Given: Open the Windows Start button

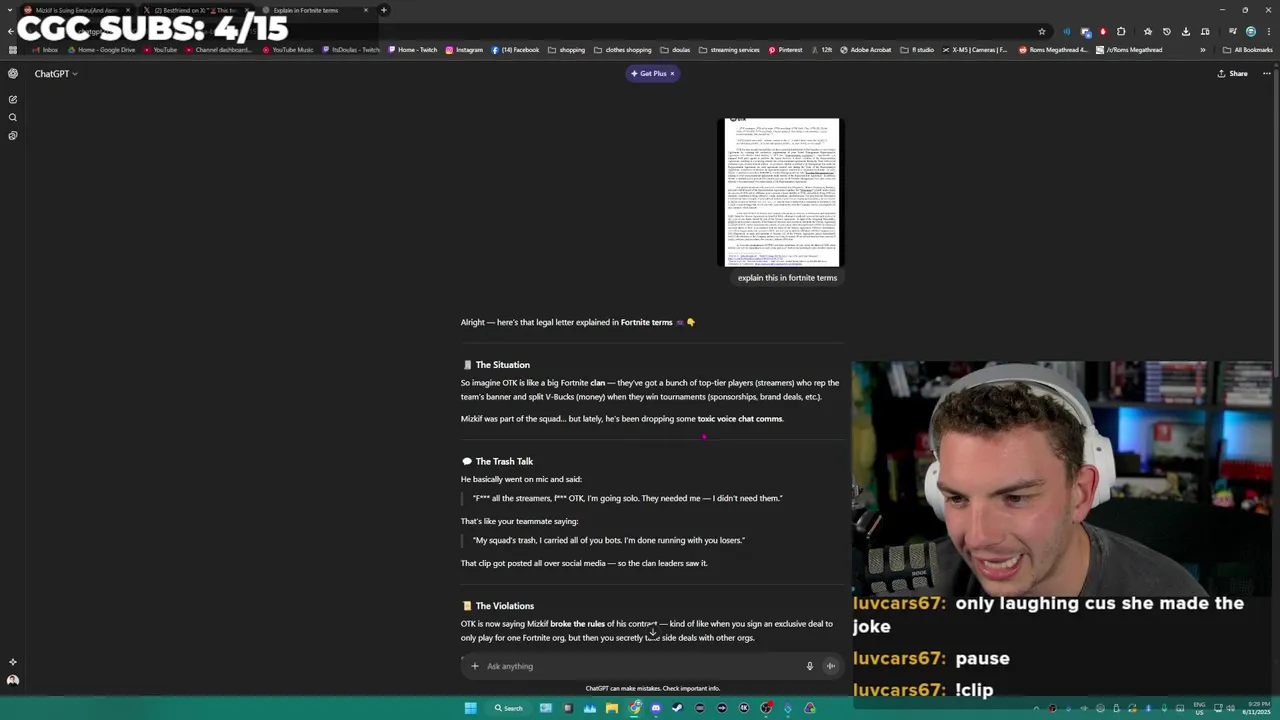Looking at the screenshot, I should coord(470,708).
